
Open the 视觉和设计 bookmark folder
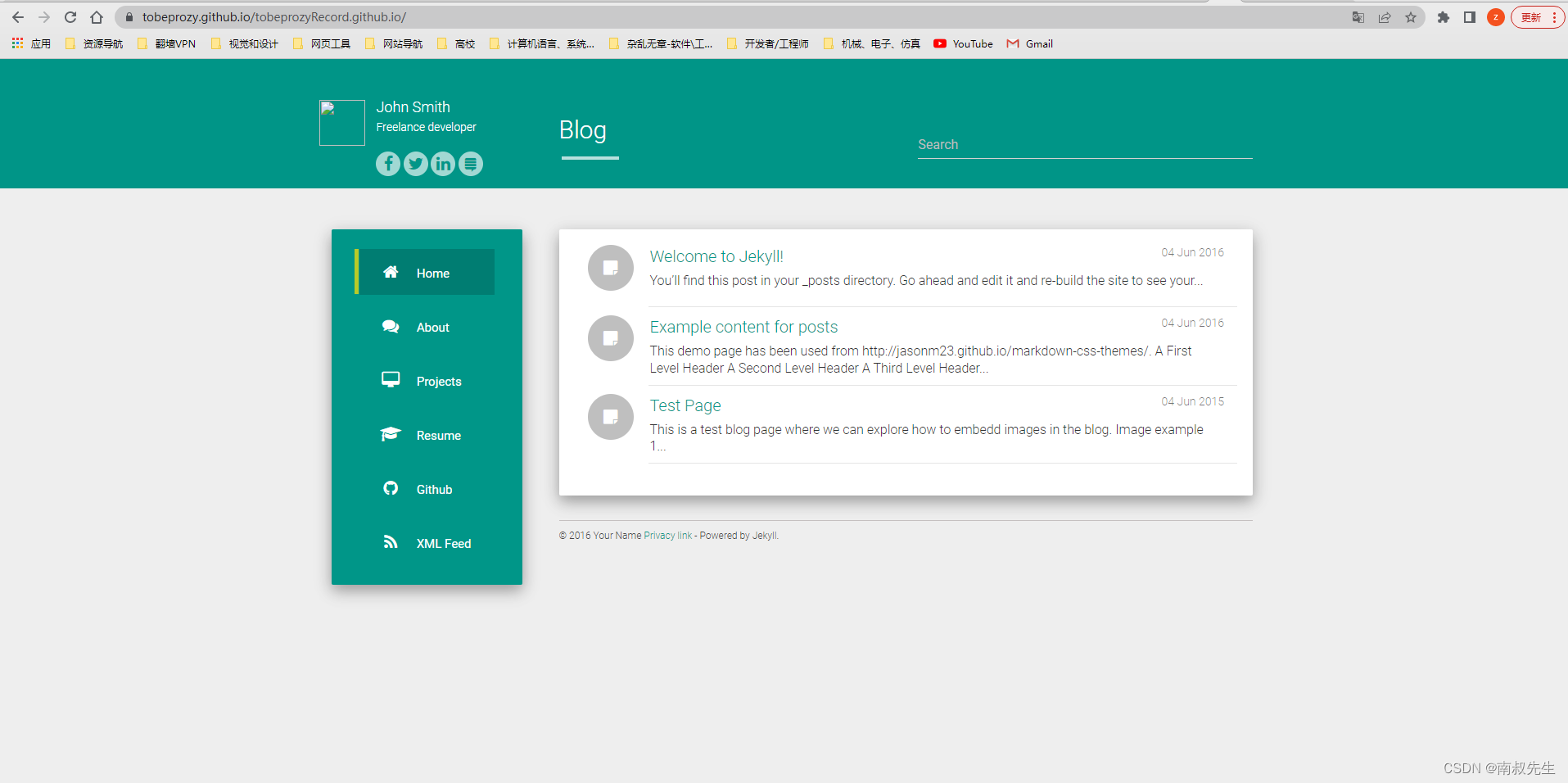(244, 44)
